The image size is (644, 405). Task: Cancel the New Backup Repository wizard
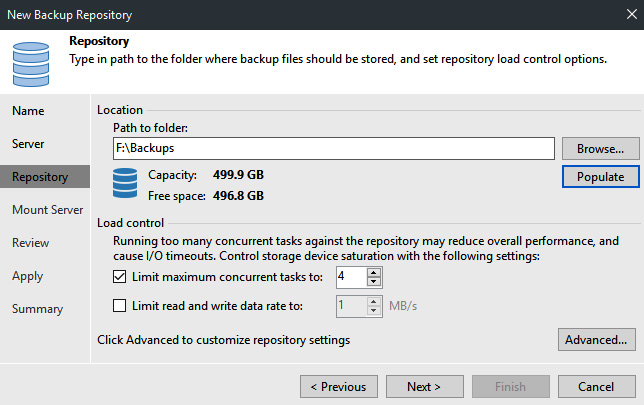pyautogui.click(x=596, y=387)
